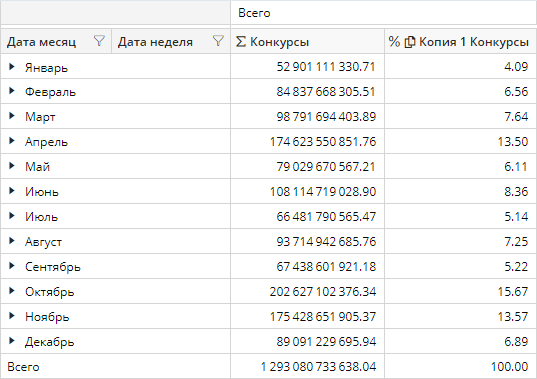Expand the Декабрь row
Viewport: 537px width, 379px height.
coord(12,341)
